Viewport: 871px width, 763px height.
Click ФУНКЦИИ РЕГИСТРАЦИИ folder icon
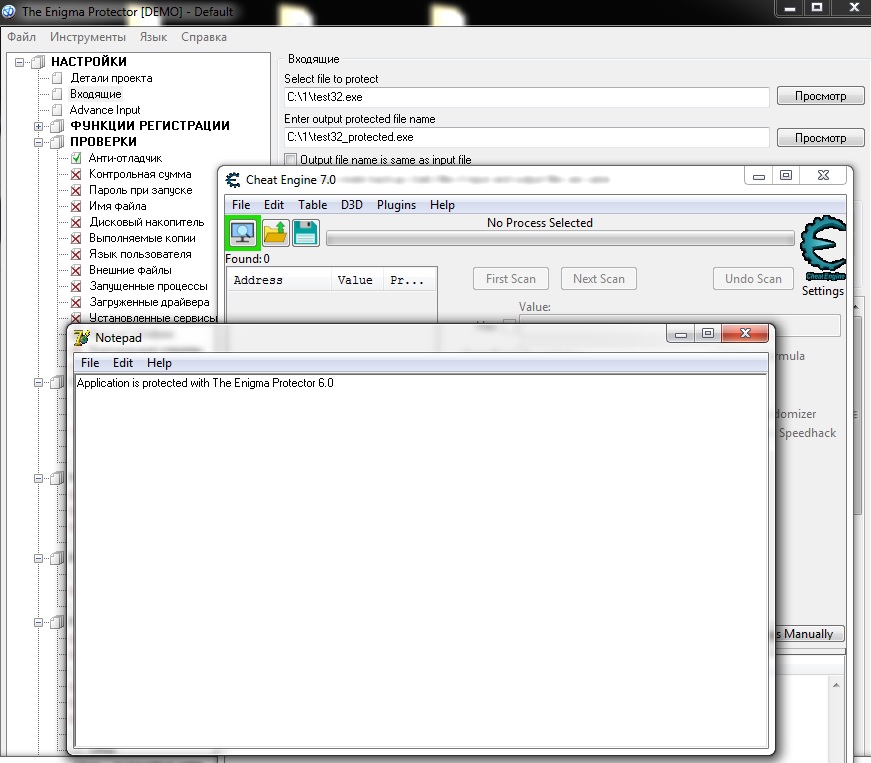click(57, 126)
